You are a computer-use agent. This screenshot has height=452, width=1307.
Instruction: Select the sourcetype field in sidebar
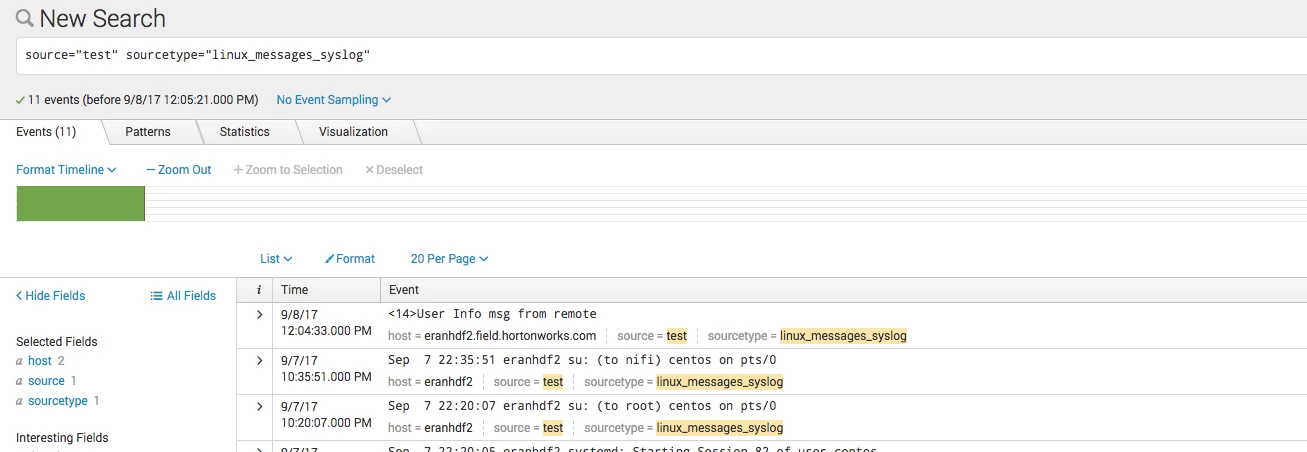point(58,401)
